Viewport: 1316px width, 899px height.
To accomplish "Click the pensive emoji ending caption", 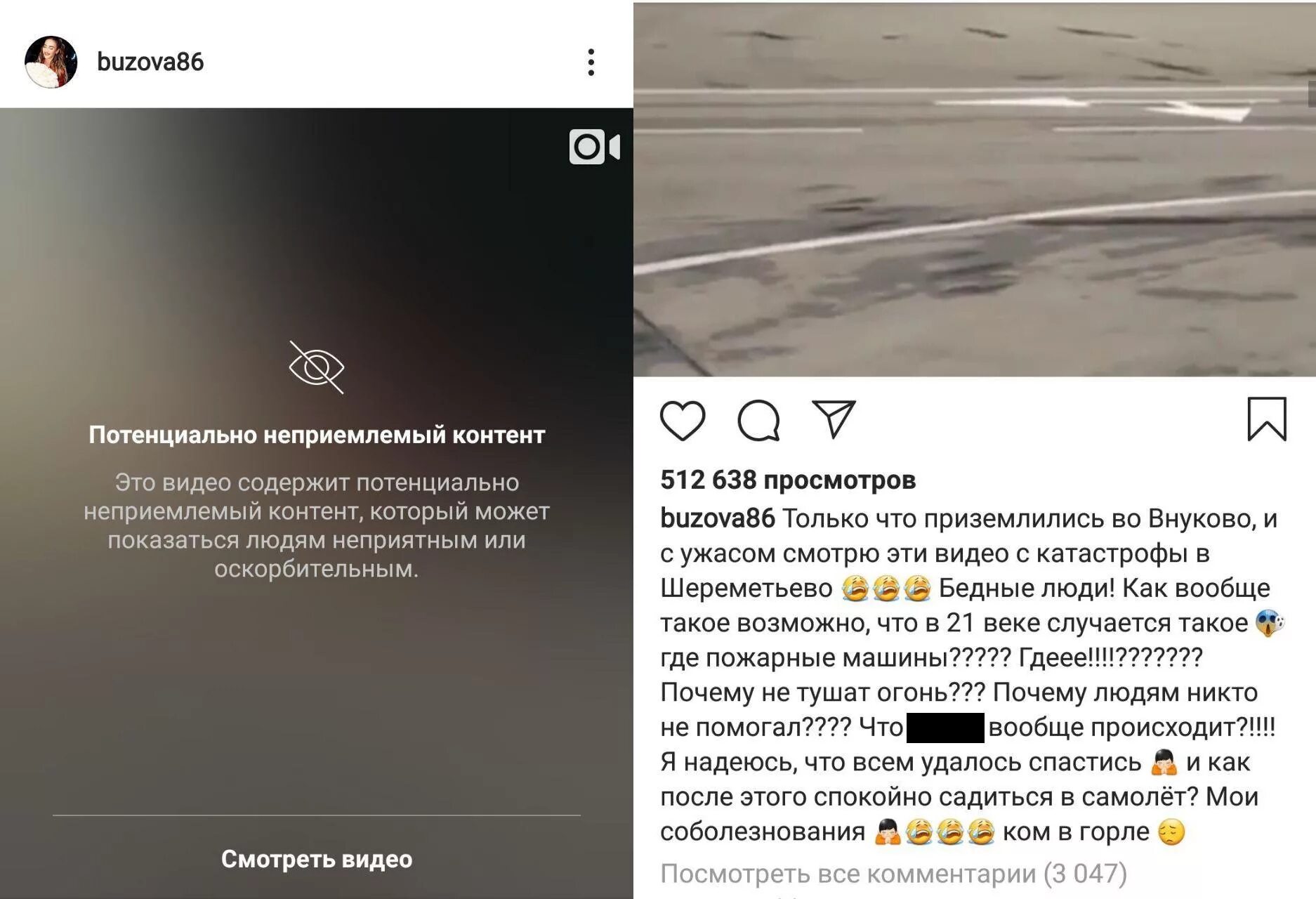I will [1171, 832].
